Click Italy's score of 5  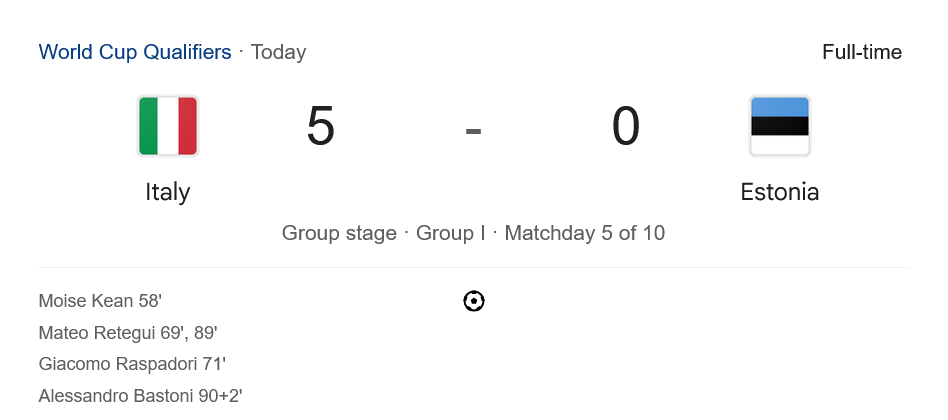(320, 127)
